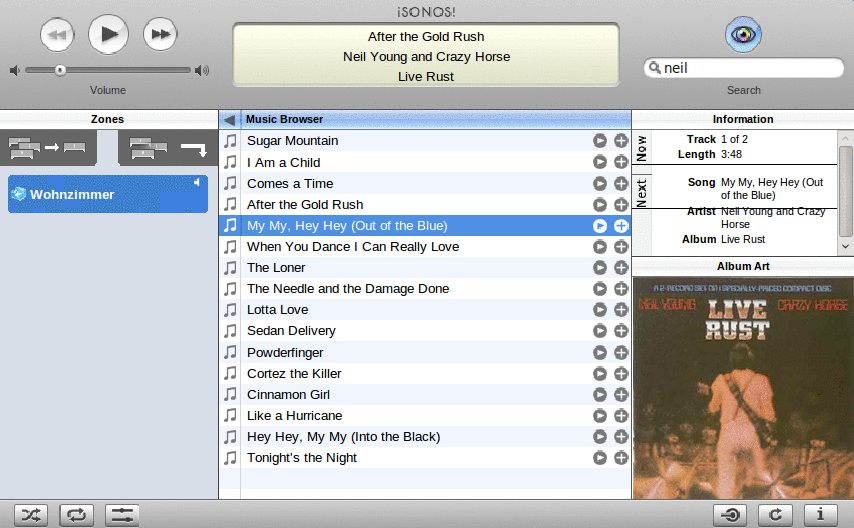This screenshot has height=528, width=854.
Task: Add Hey Hey, My My to queue
Action: (x=621, y=436)
